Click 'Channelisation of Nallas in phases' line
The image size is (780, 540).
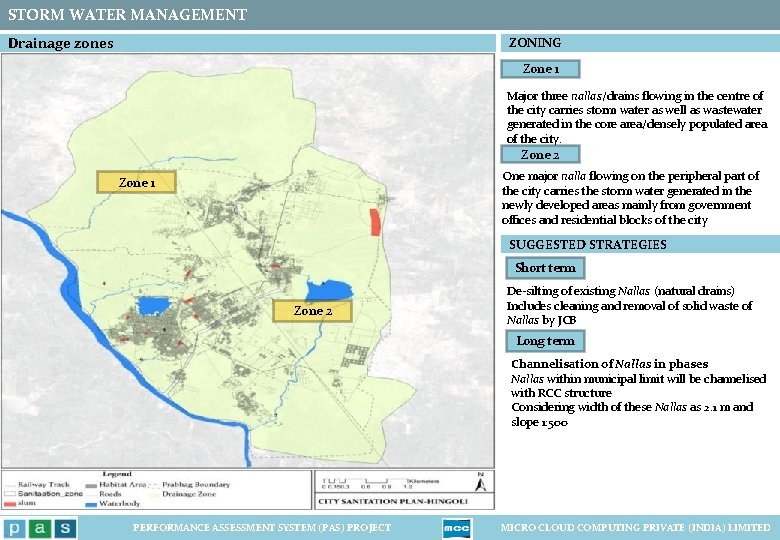pos(610,364)
